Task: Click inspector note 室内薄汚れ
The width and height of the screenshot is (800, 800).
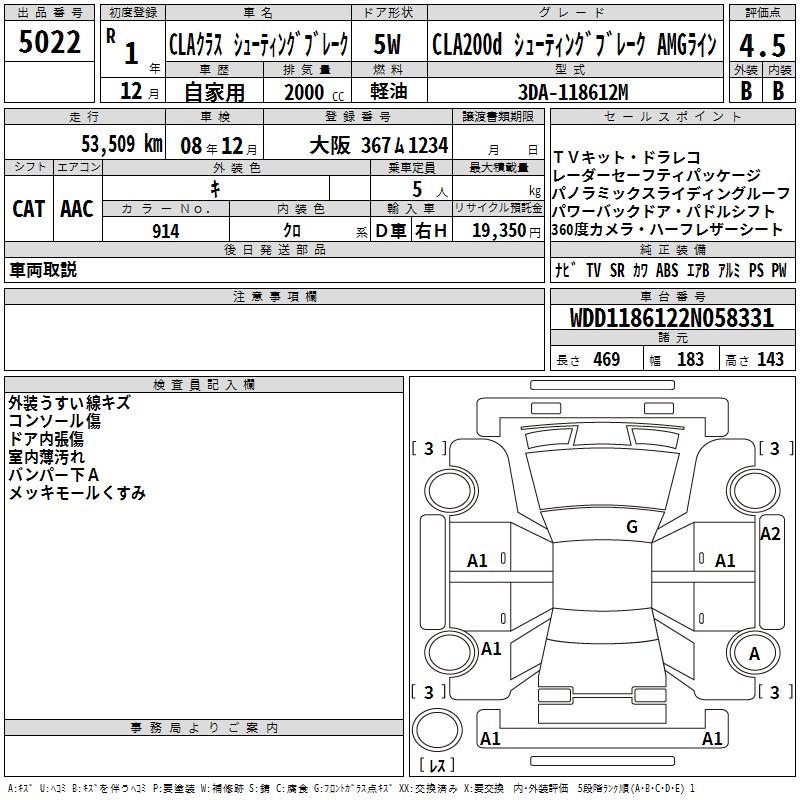Action: [x=46, y=456]
